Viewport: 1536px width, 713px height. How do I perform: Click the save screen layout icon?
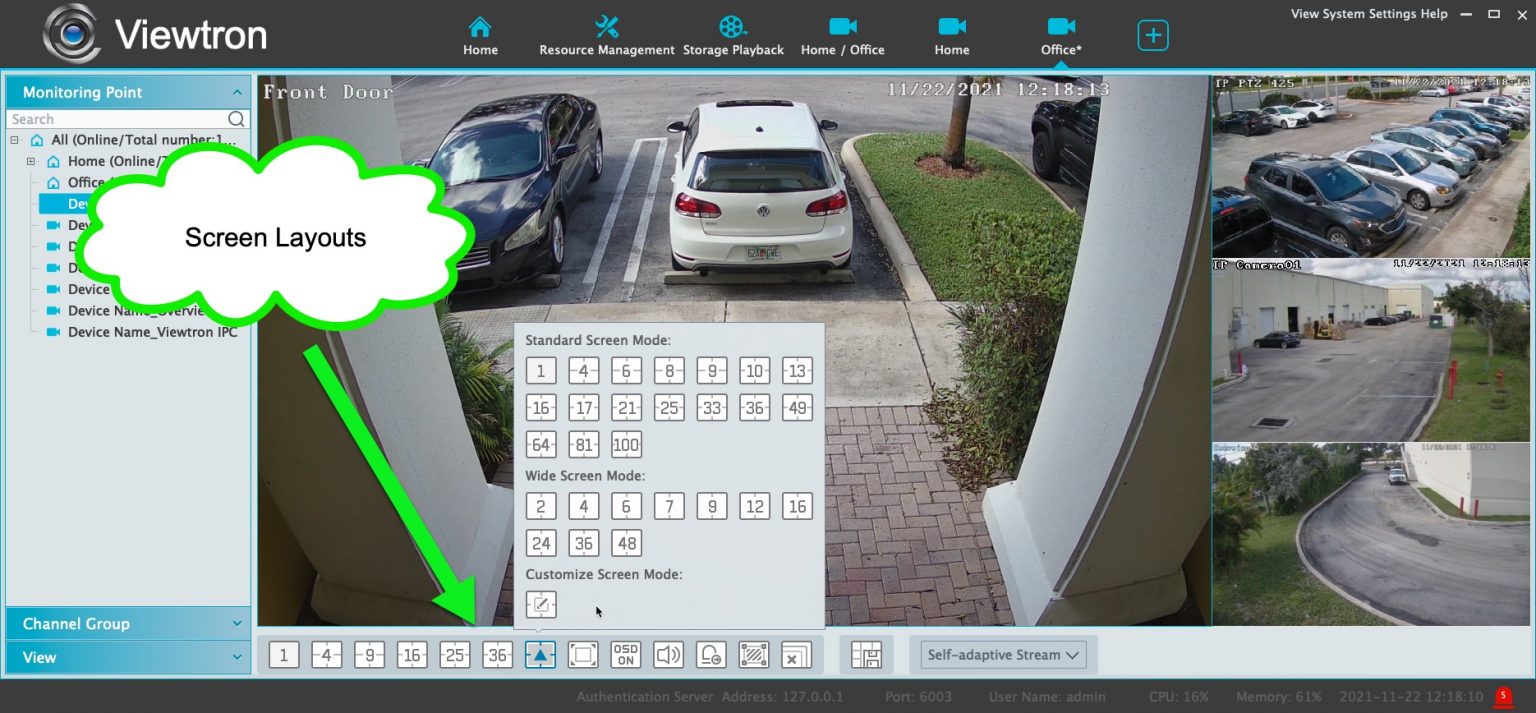pyautogui.click(x=866, y=655)
